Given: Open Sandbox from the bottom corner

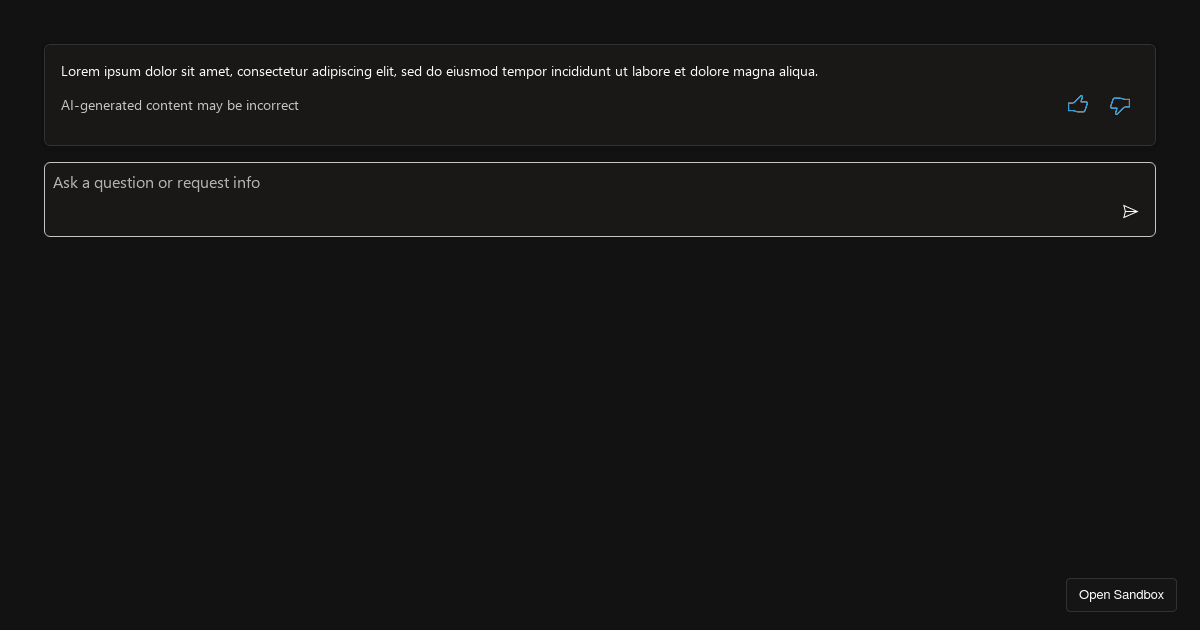Looking at the screenshot, I should (x=1121, y=594).
